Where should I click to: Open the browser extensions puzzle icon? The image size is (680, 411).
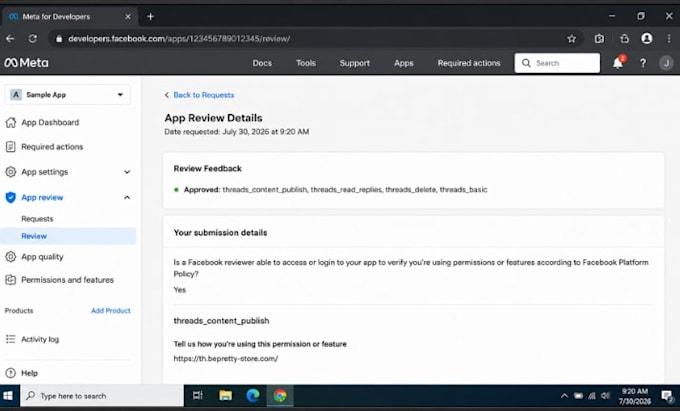click(x=599, y=39)
